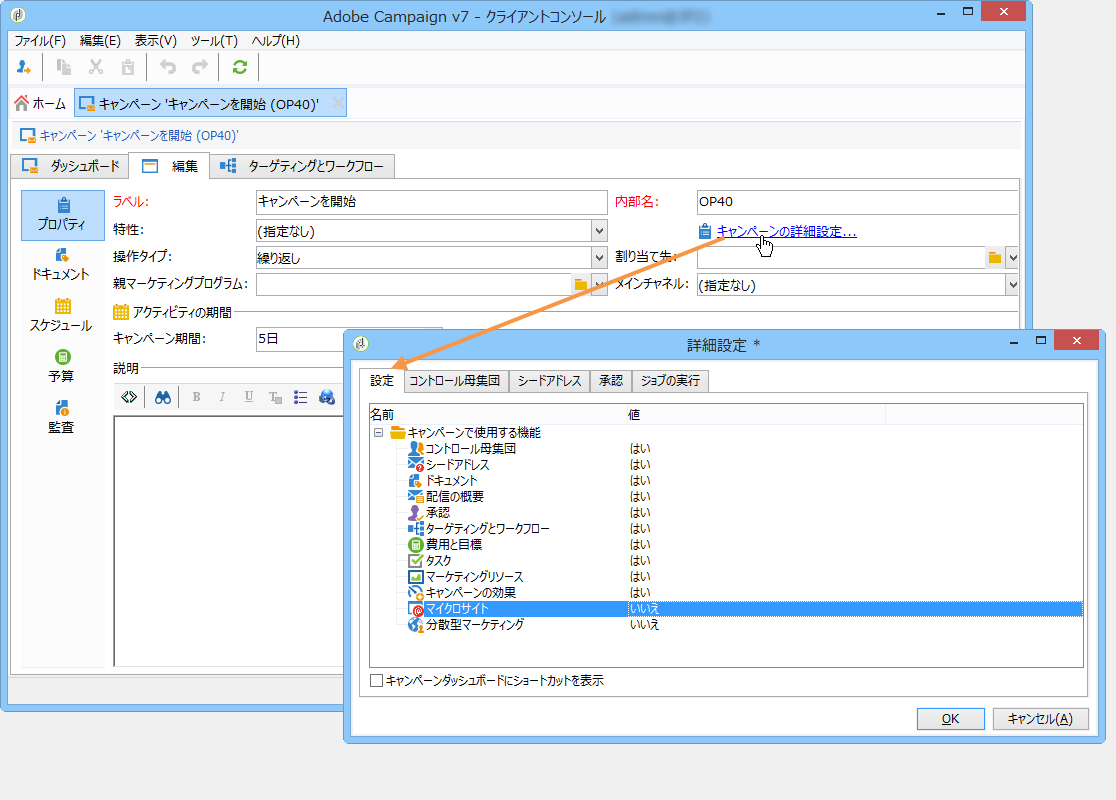Screen dimensions: 1116x800
Task: Click the binoculars find icon in editor
Action: pos(163,397)
